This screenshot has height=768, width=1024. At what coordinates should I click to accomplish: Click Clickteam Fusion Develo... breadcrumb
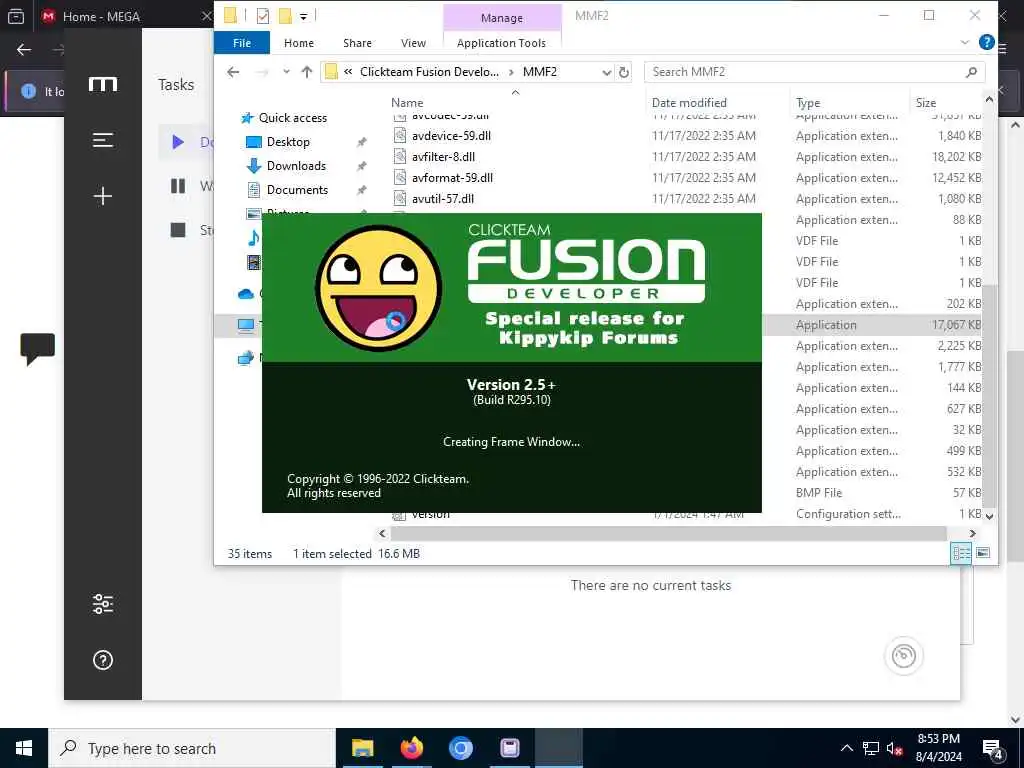(x=429, y=72)
